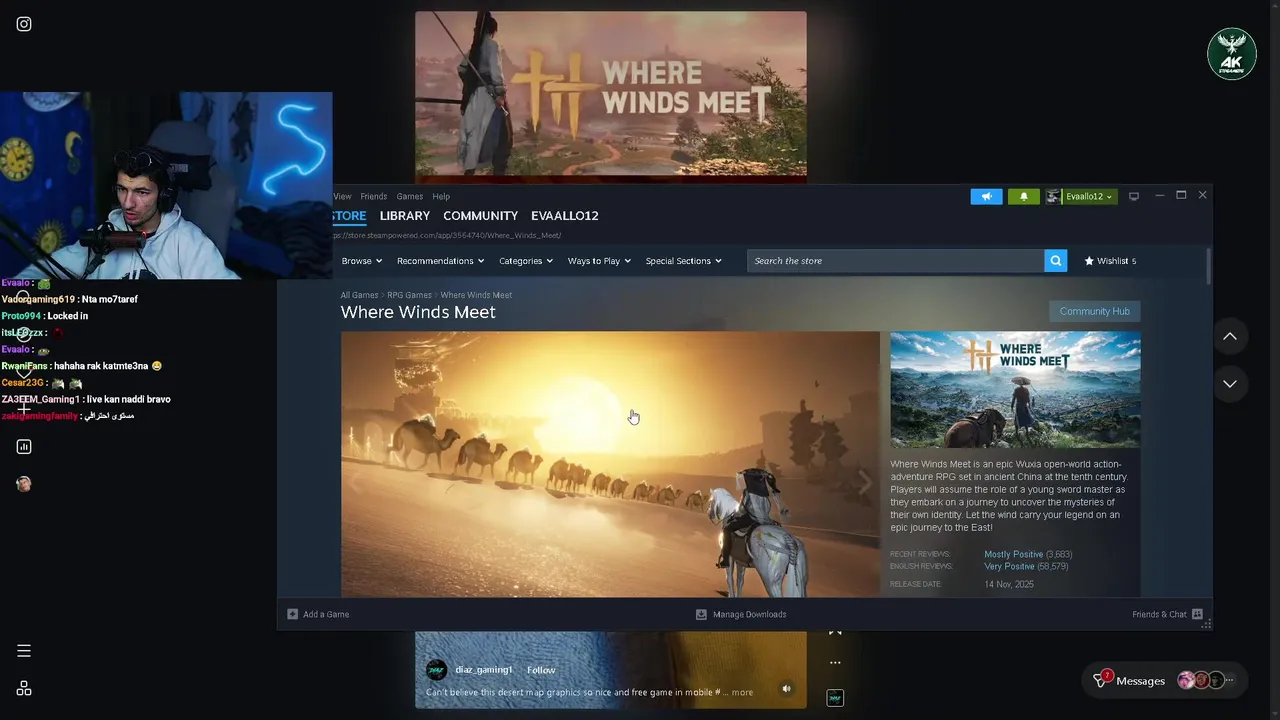Open the Games menu in Steam

pos(409,196)
